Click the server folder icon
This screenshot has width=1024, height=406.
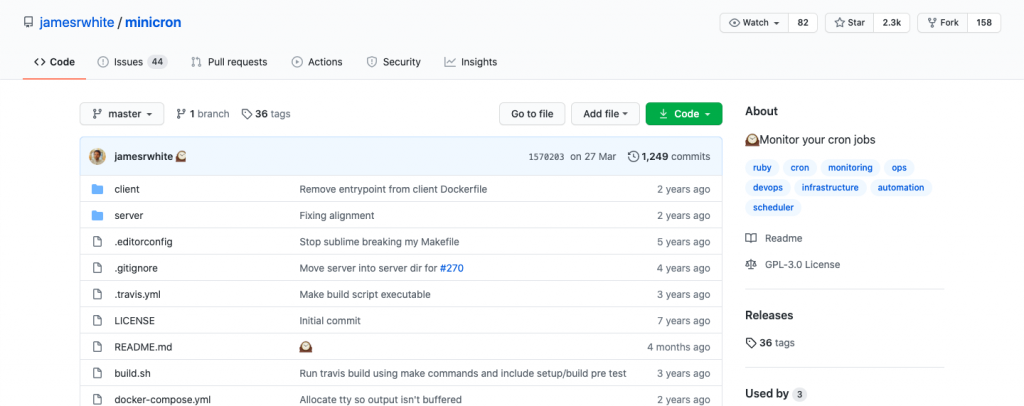click(97, 215)
